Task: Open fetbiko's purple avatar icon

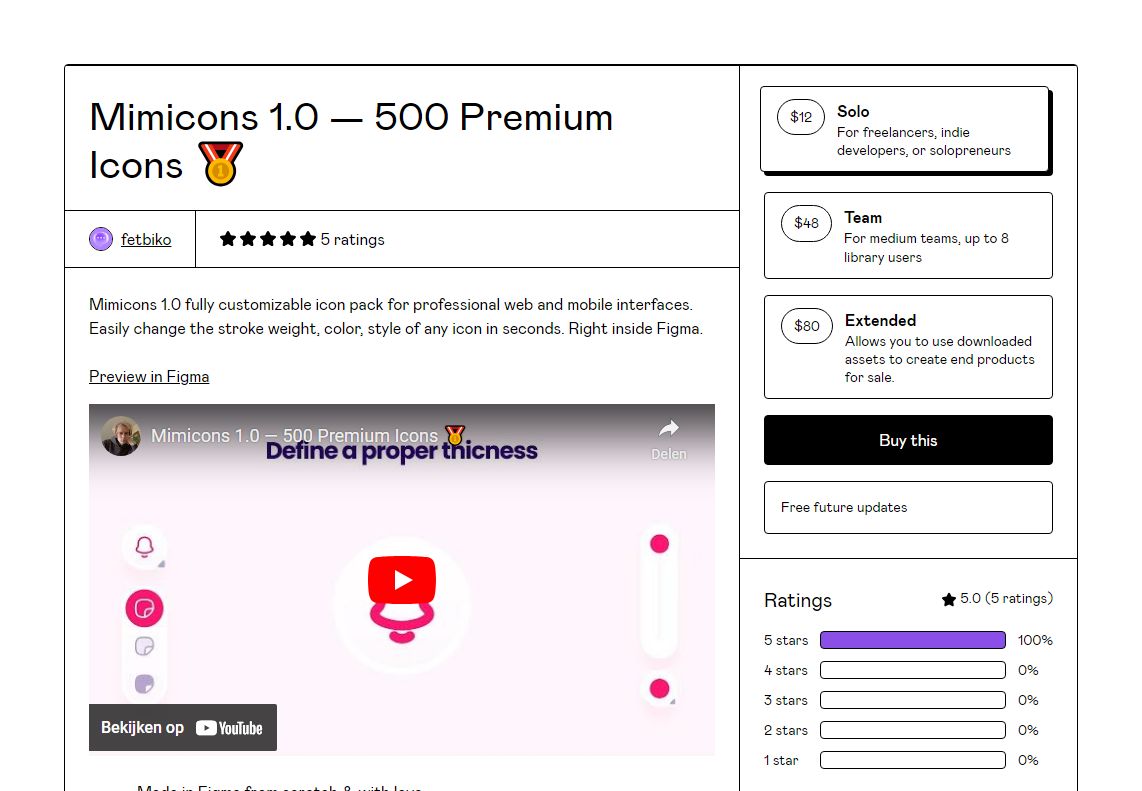Action: point(101,239)
